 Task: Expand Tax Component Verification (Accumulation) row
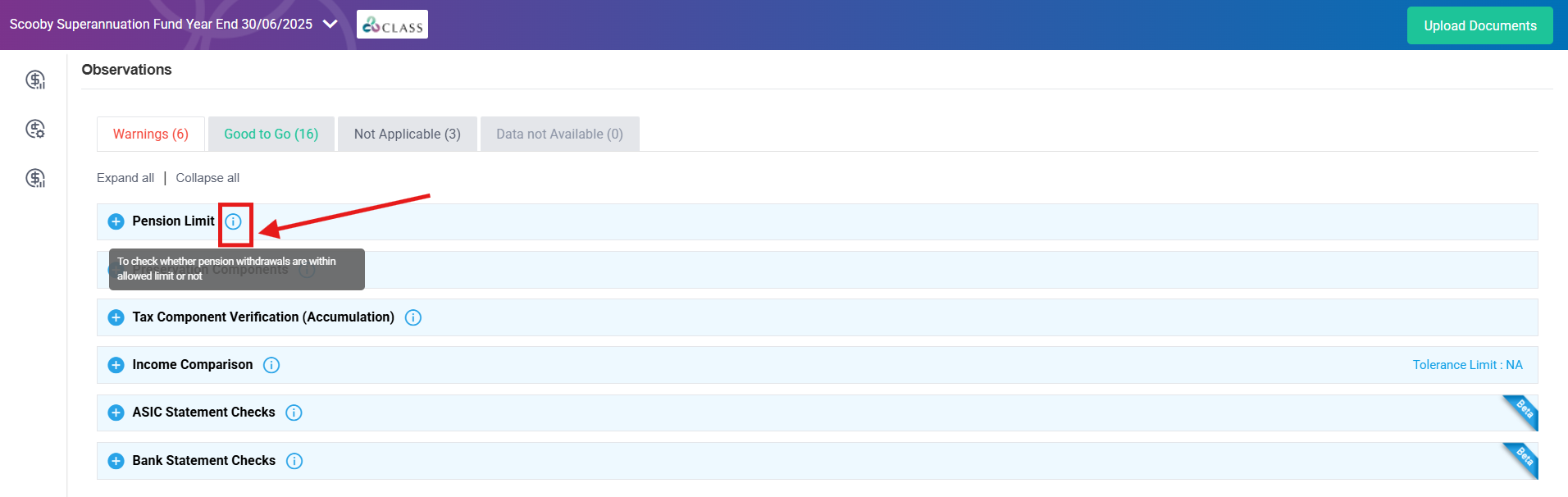click(116, 317)
